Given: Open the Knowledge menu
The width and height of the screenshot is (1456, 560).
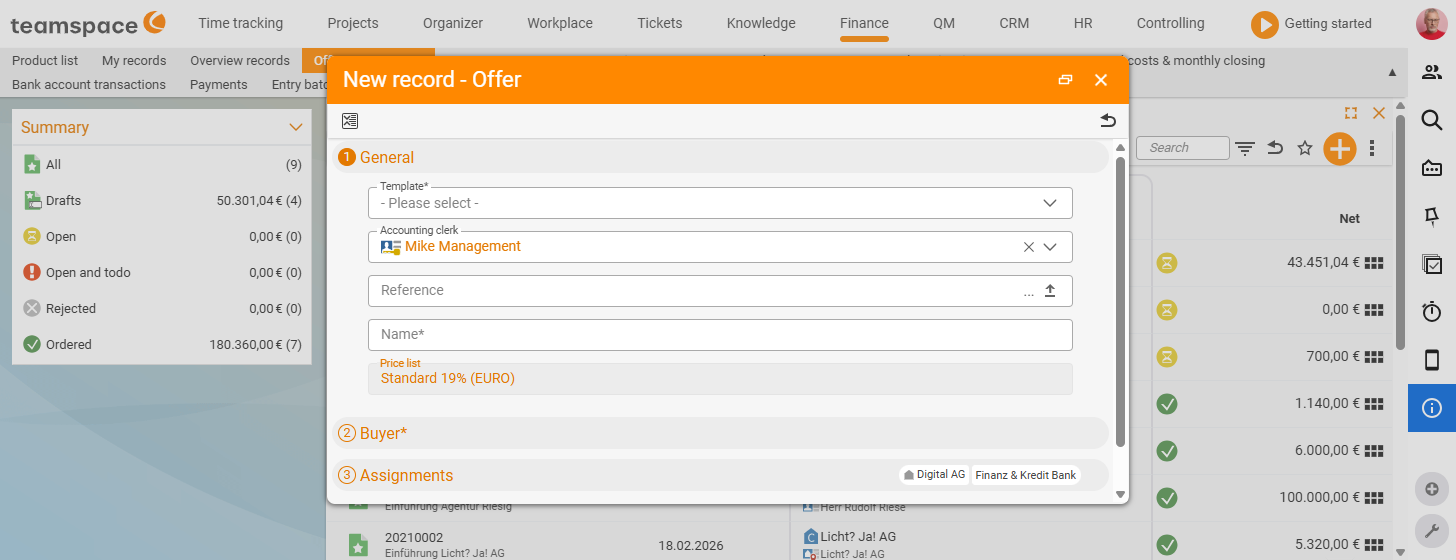Looking at the screenshot, I should point(761,23).
